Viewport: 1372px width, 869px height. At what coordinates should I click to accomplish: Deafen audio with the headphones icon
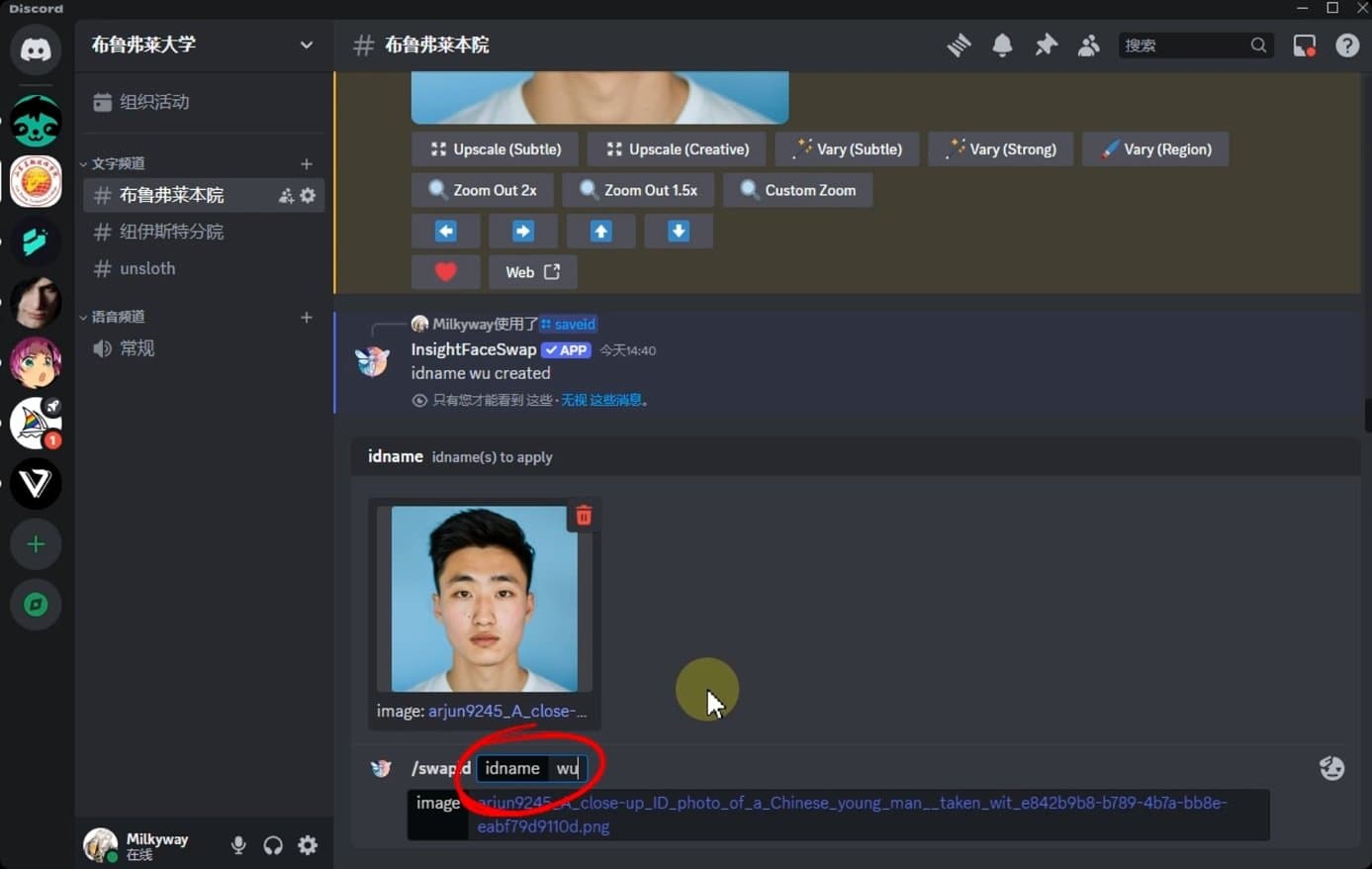[273, 844]
